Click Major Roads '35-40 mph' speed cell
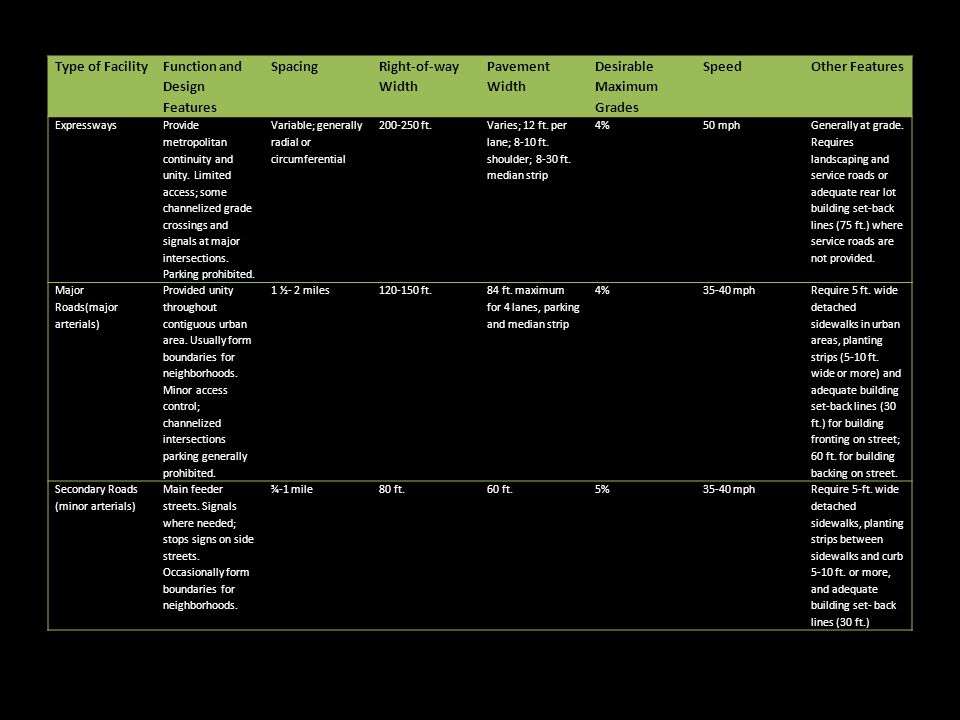 point(729,290)
